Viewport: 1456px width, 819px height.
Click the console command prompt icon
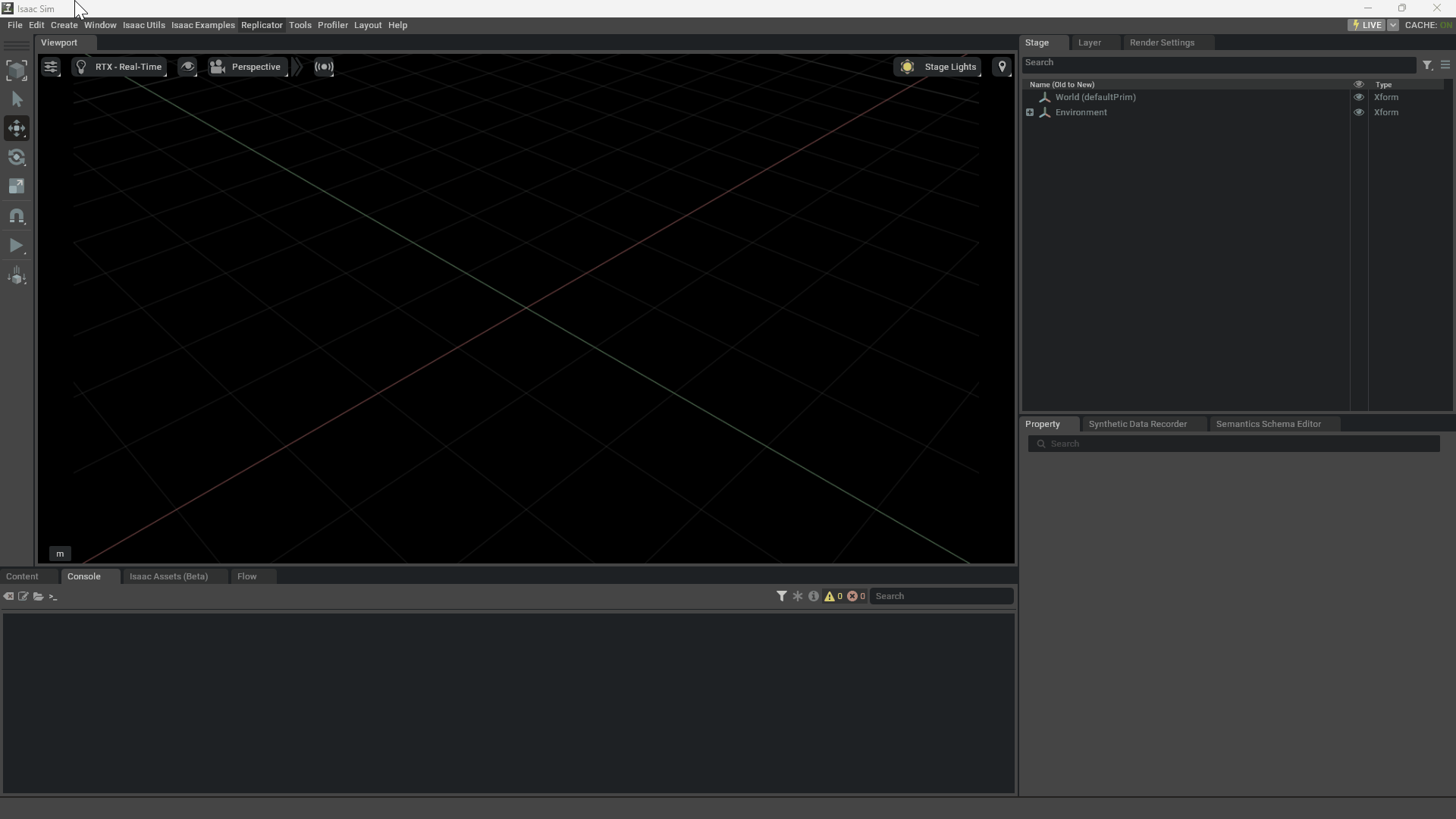pos(53,597)
